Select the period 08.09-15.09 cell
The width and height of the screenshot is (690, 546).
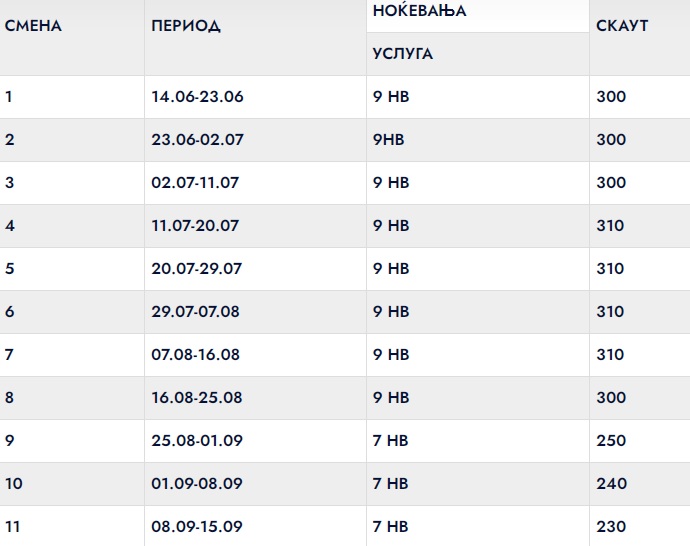[x=195, y=527]
